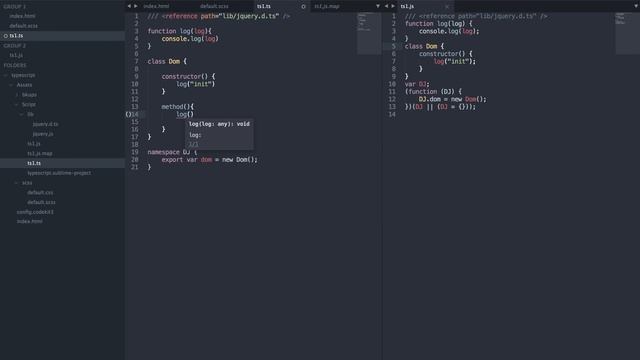Click the GROUP 1 sidebar header

tap(14, 7)
